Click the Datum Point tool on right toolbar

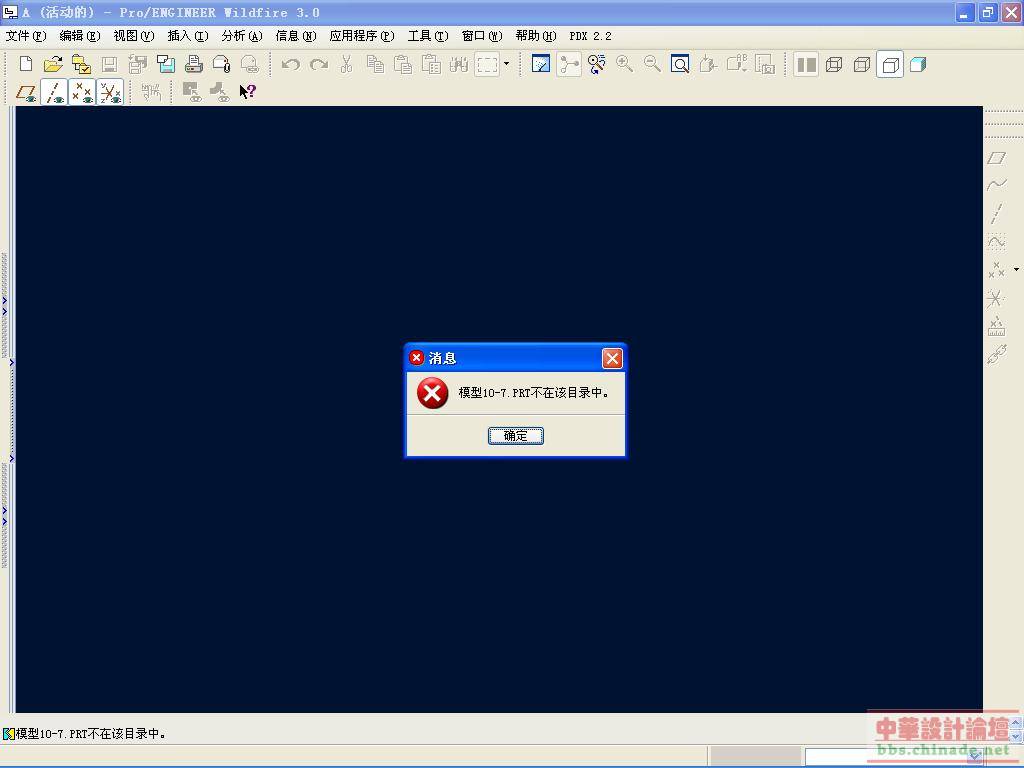pos(997,270)
